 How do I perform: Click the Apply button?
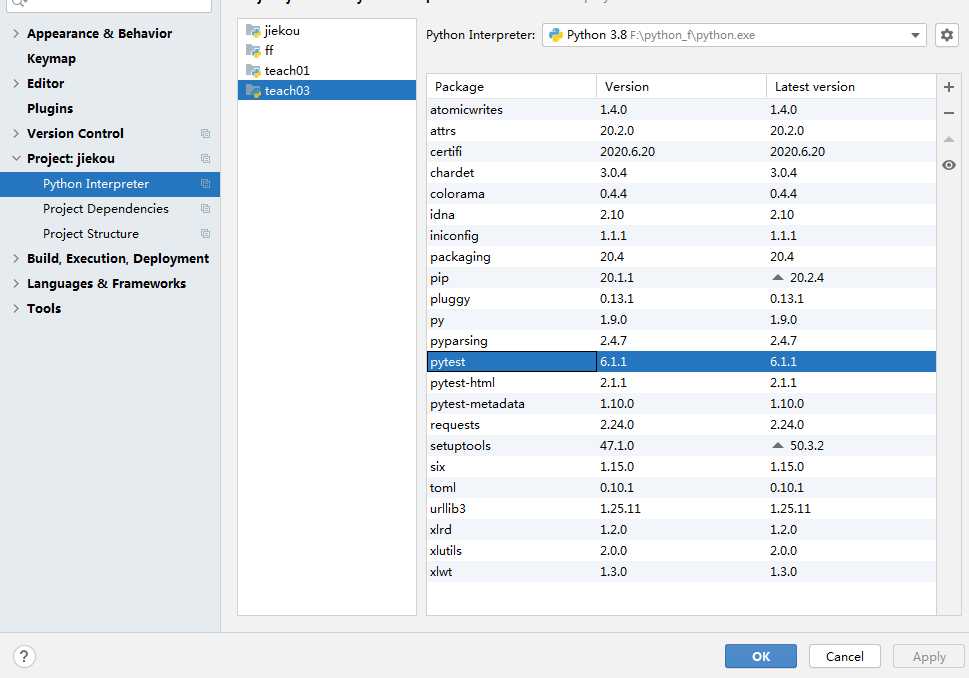pyautogui.click(x=929, y=656)
